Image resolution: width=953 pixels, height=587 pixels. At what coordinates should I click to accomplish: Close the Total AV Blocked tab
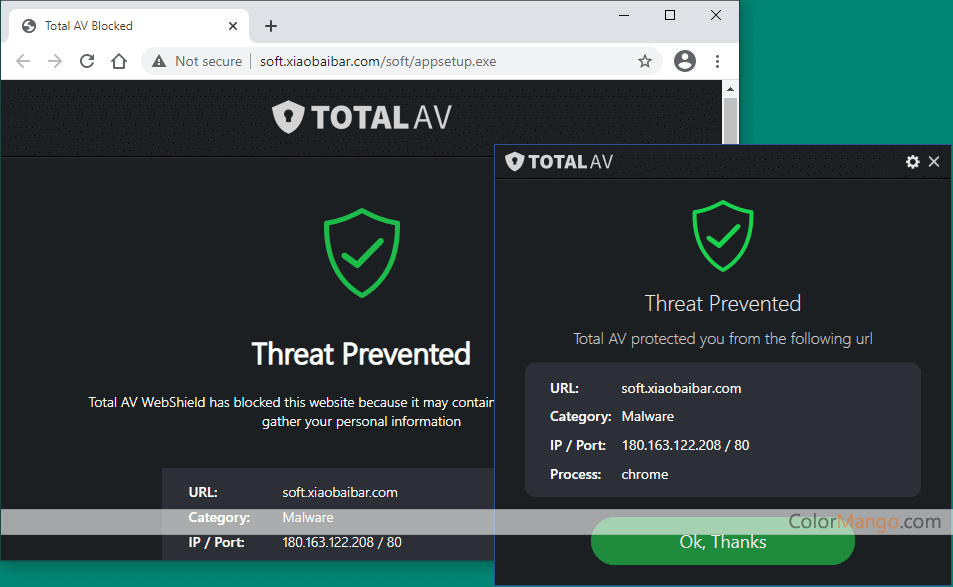click(233, 26)
